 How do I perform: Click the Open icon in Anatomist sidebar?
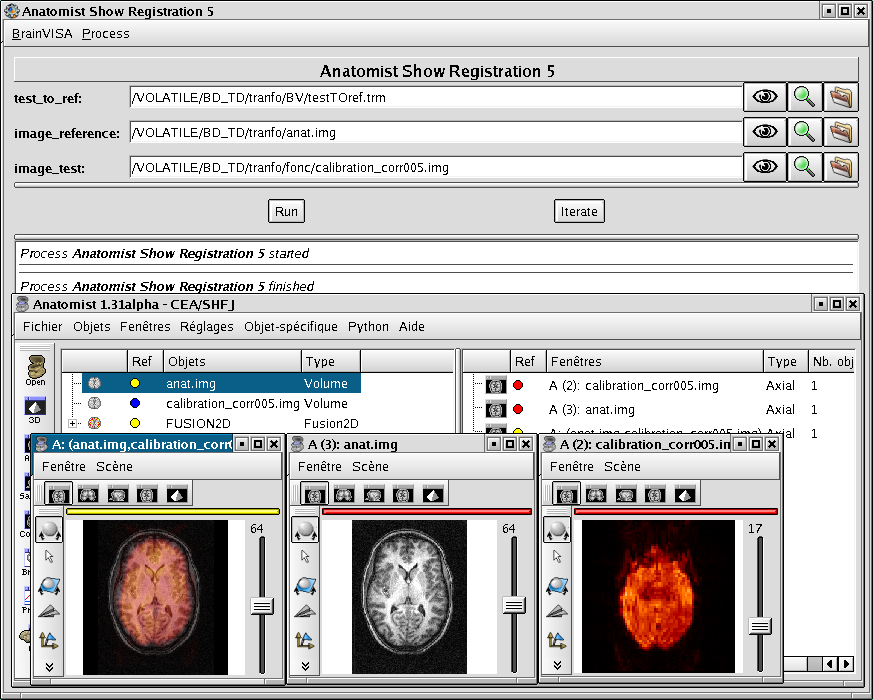35,367
